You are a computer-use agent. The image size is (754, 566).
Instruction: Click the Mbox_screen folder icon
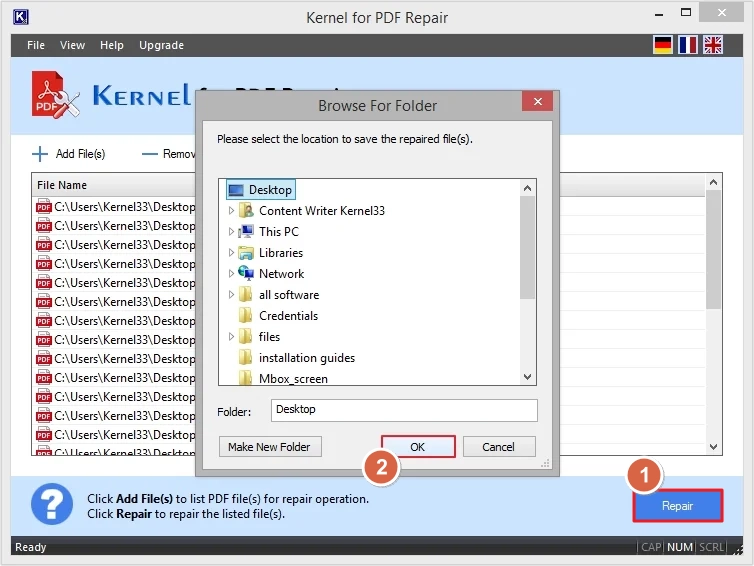point(245,378)
